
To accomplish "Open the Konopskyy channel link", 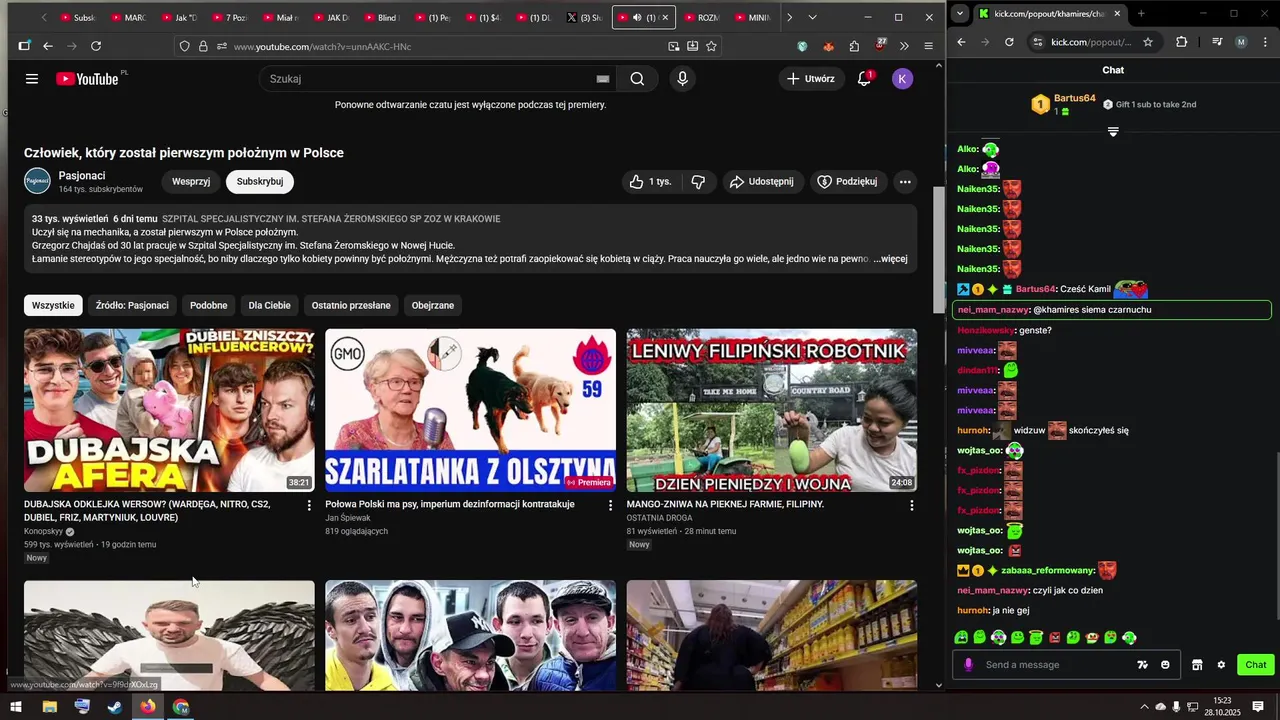I will coord(43,531).
